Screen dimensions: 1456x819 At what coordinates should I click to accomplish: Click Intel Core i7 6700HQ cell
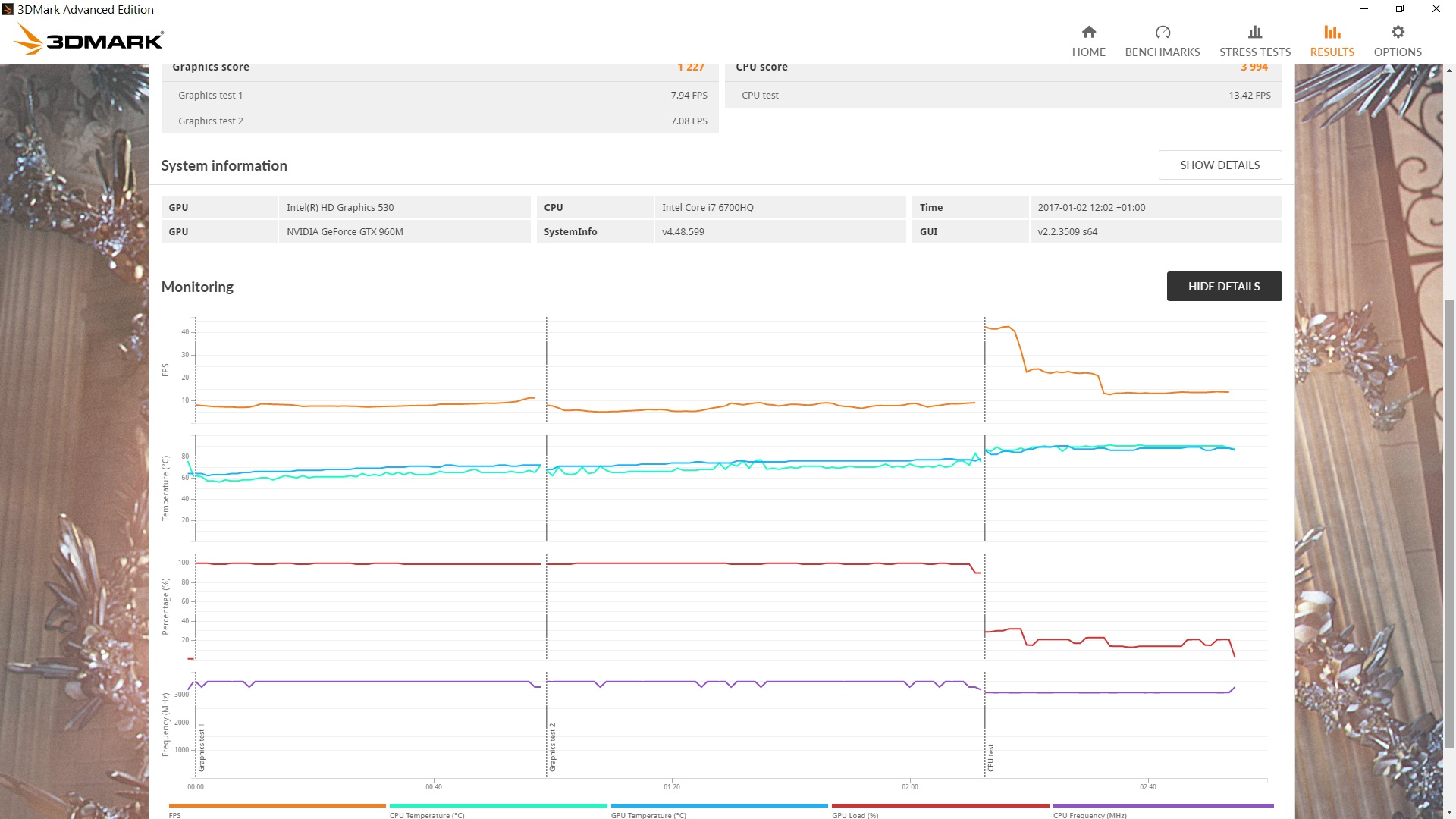[780, 207]
